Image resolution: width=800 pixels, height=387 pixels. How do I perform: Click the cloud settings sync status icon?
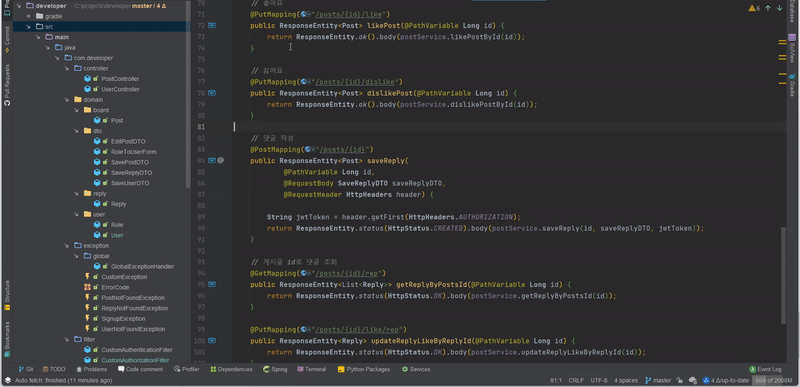(692, 380)
